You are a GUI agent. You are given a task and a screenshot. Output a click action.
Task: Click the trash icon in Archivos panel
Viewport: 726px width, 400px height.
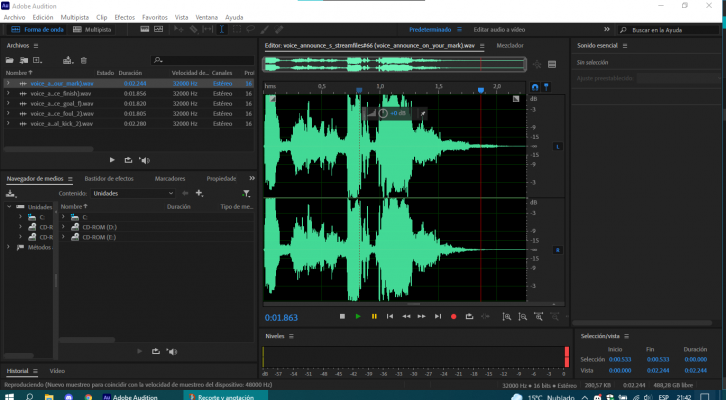tap(83, 60)
